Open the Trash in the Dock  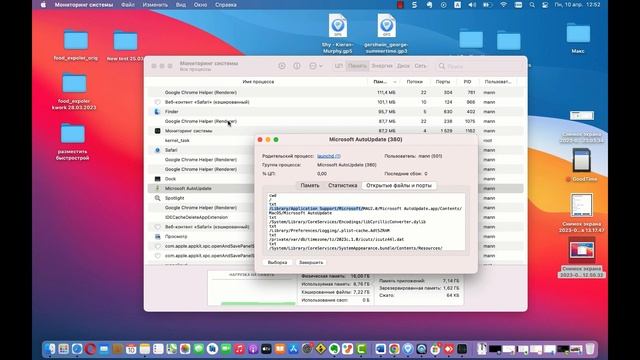click(x=590, y=349)
